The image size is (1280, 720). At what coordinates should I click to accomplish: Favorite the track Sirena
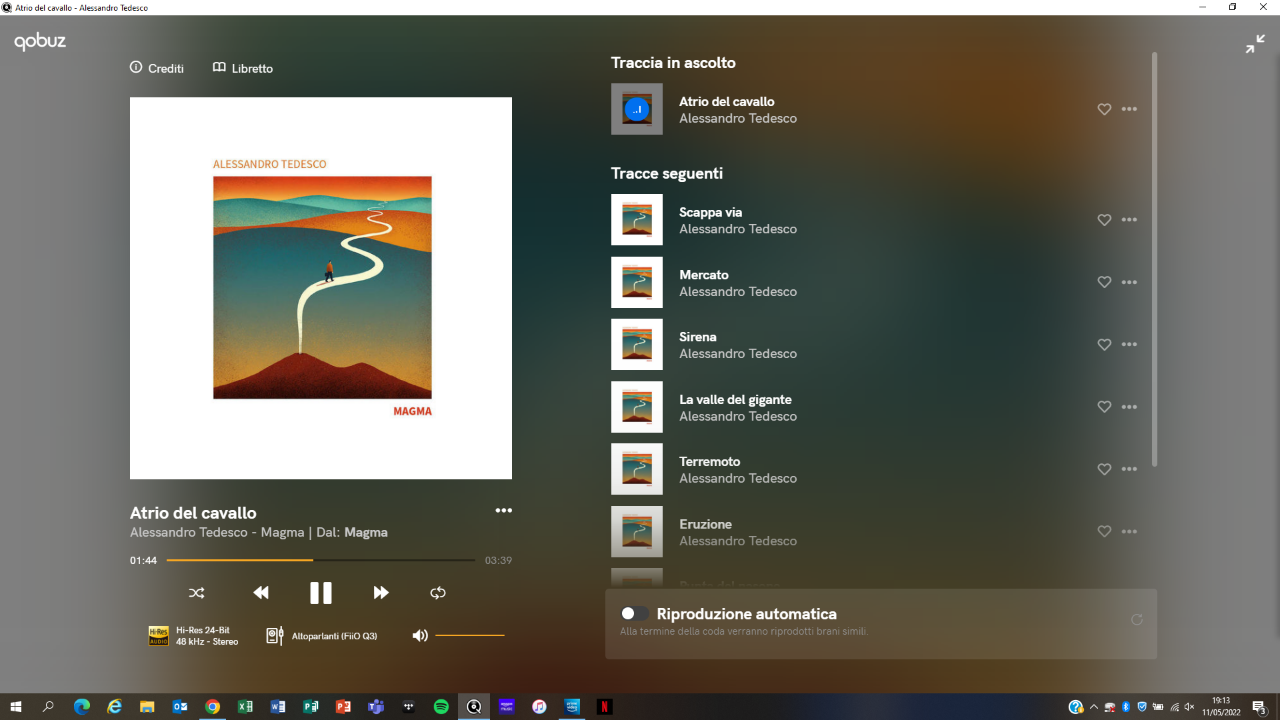[x=1104, y=345]
